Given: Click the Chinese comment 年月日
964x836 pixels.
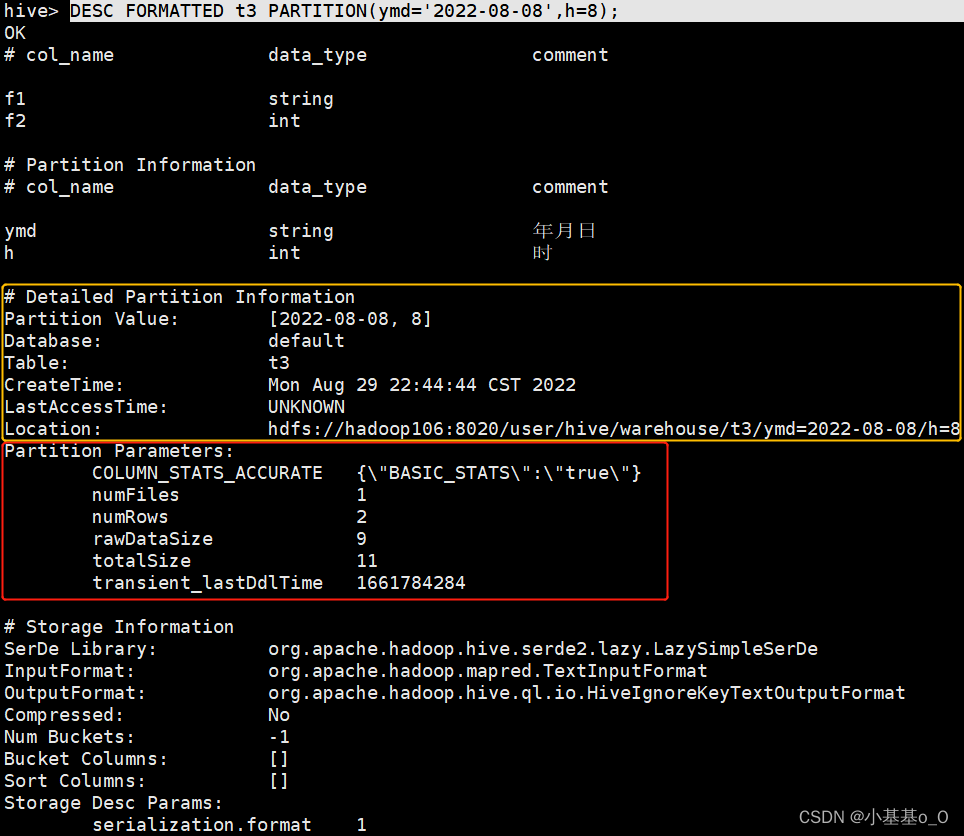Looking at the screenshot, I should tap(565, 230).
